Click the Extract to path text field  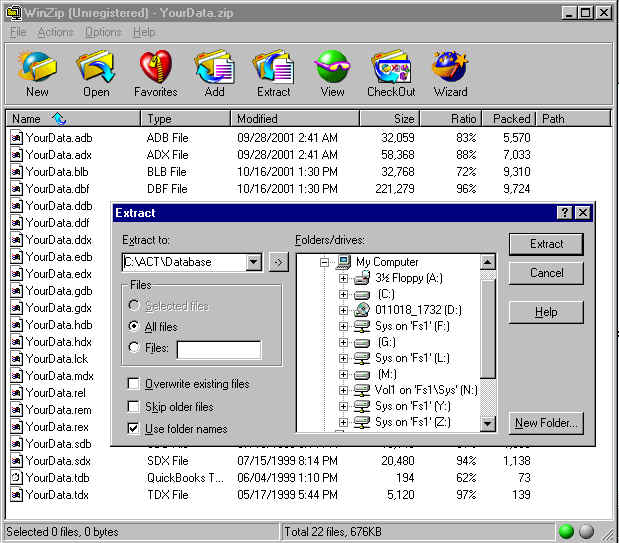click(184, 262)
